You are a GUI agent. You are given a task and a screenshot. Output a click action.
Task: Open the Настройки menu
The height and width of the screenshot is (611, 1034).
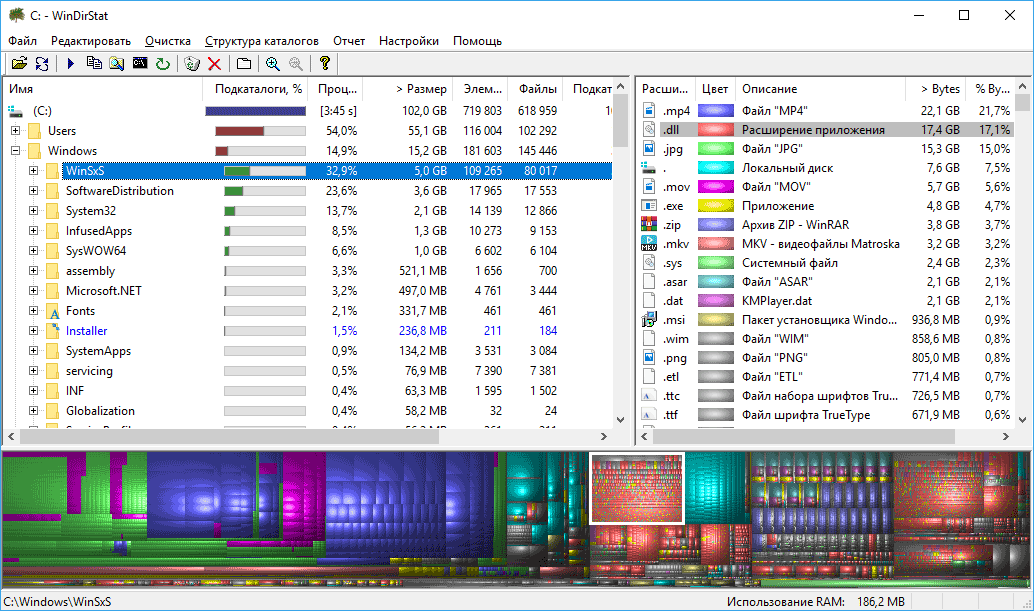click(x=408, y=41)
